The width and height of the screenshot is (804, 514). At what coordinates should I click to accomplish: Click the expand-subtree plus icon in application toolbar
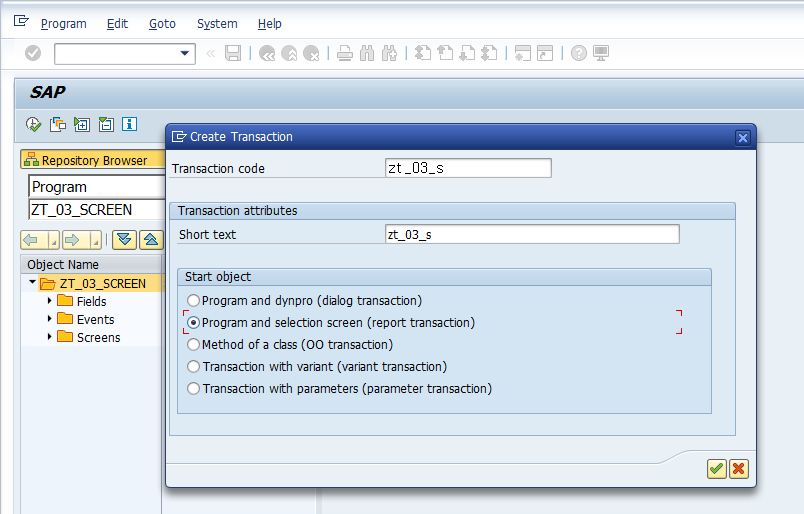[82, 124]
